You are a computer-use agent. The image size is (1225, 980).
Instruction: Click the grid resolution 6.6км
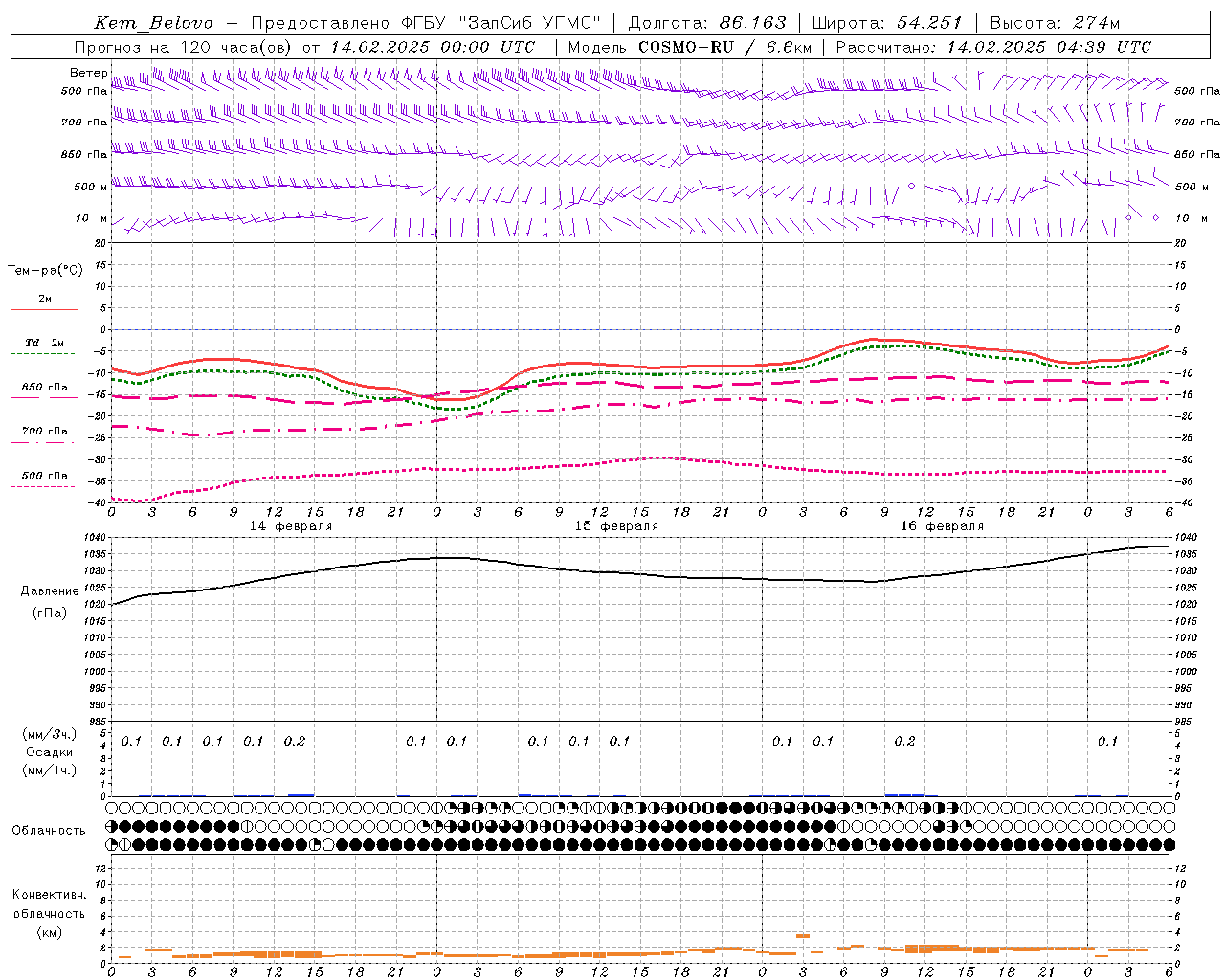(790, 47)
